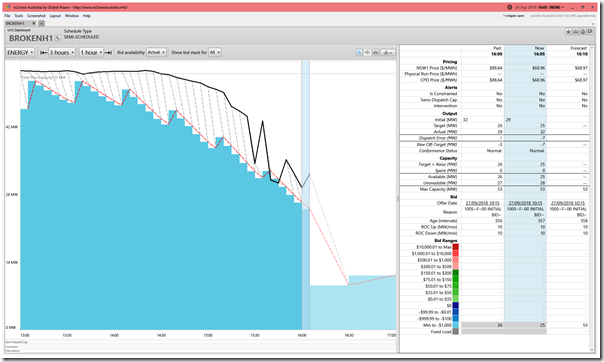Add a new tab with plus button
Viewport: 604px width, 362px height.
pos(41,23)
